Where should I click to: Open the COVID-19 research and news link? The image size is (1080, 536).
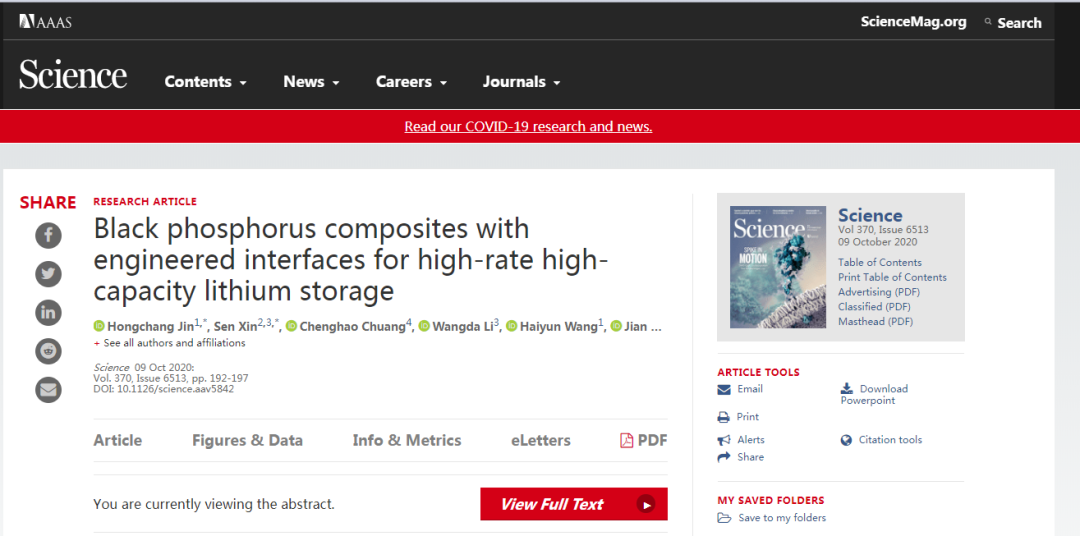pyautogui.click(x=528, y=127)
